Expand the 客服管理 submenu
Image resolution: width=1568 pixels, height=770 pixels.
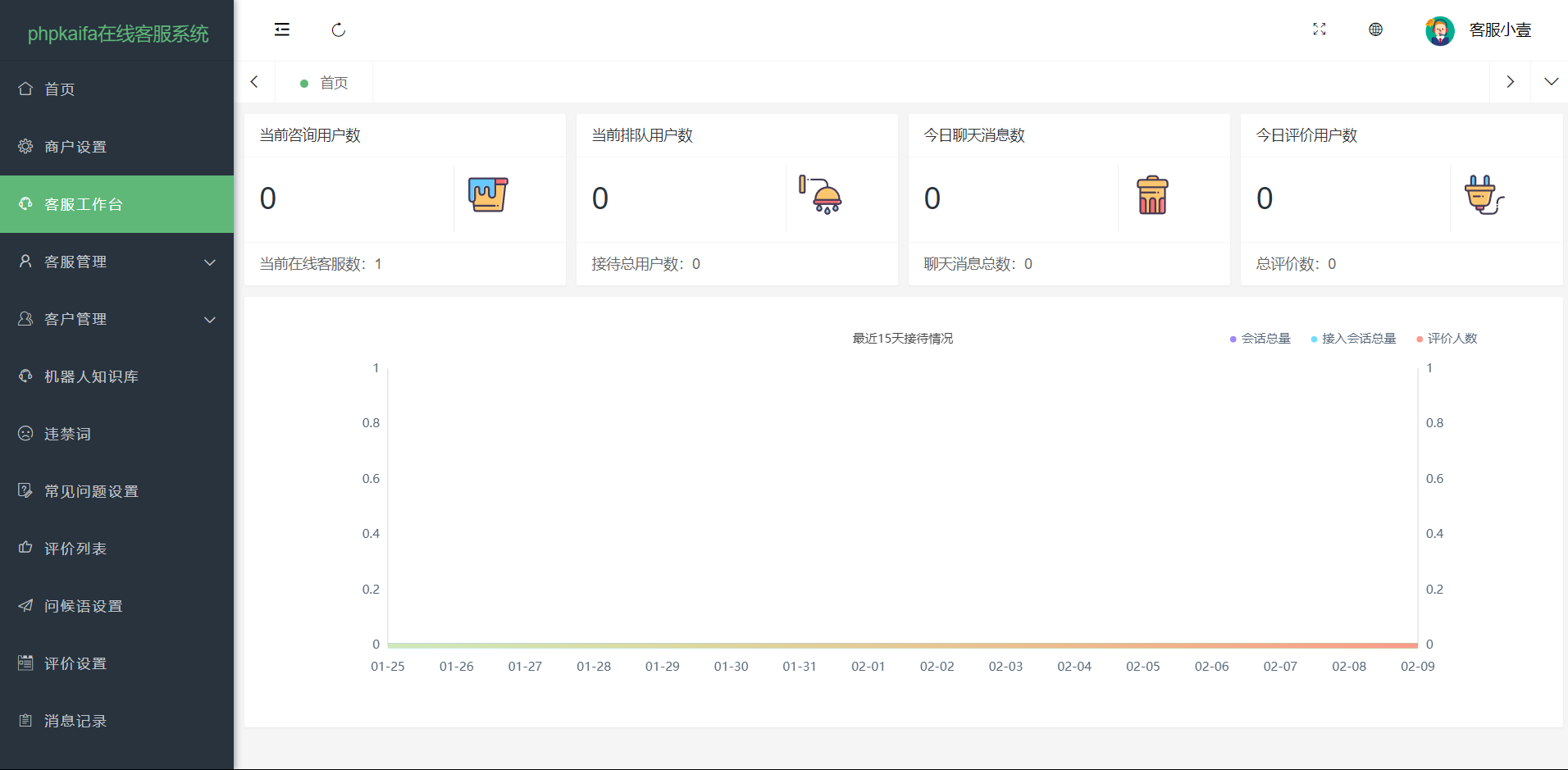(116, 262)
